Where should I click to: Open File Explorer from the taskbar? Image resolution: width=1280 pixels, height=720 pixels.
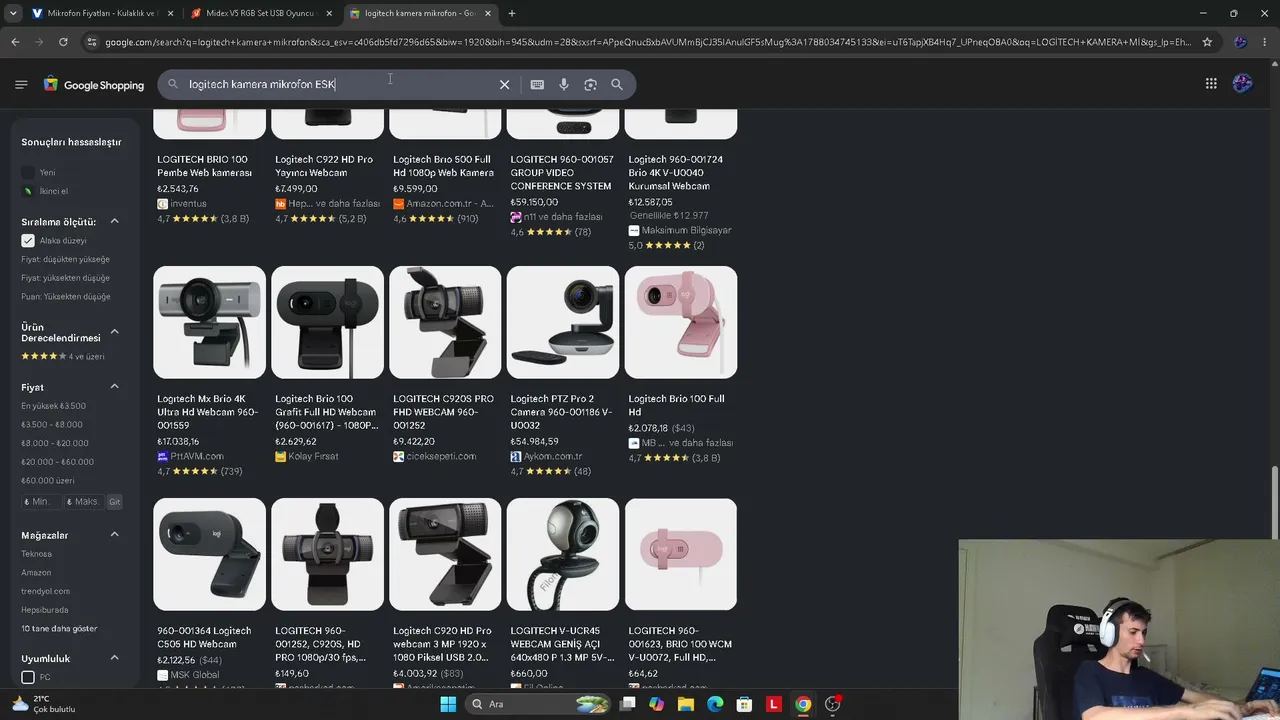point(686,704)
